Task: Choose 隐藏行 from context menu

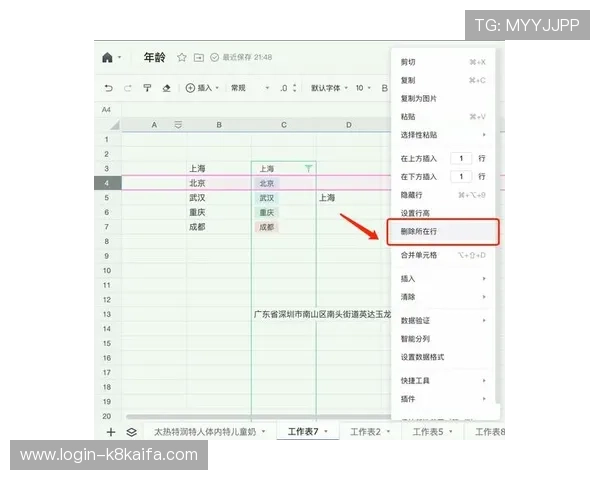Action: [443, 195]
